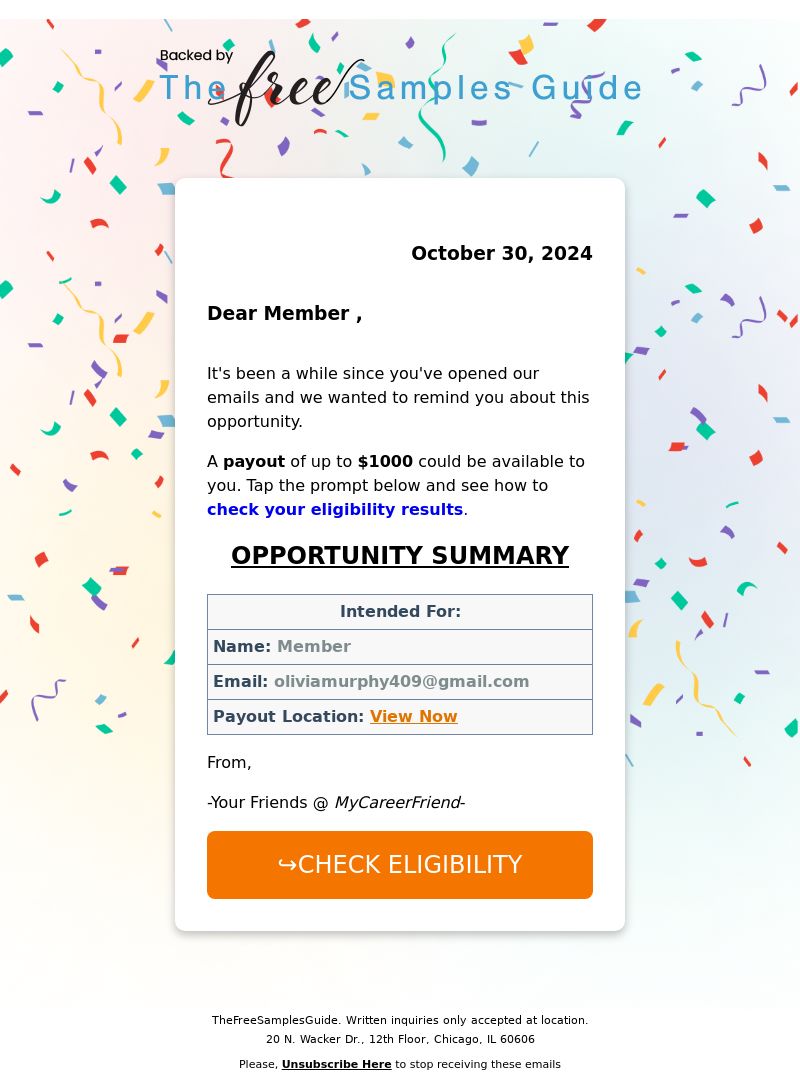Click the View Now payout location link

click(413, 716)
